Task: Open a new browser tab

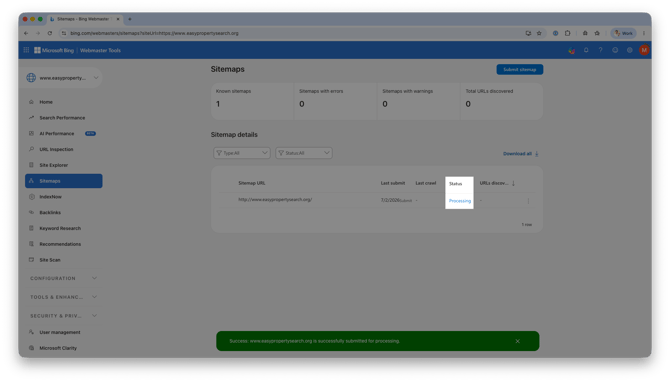Action: click(130, 19)
